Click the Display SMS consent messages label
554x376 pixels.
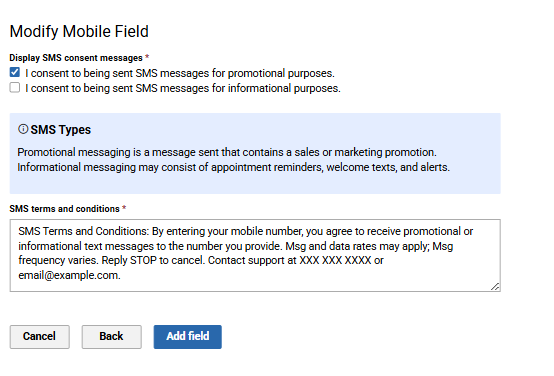pos(76,58)
